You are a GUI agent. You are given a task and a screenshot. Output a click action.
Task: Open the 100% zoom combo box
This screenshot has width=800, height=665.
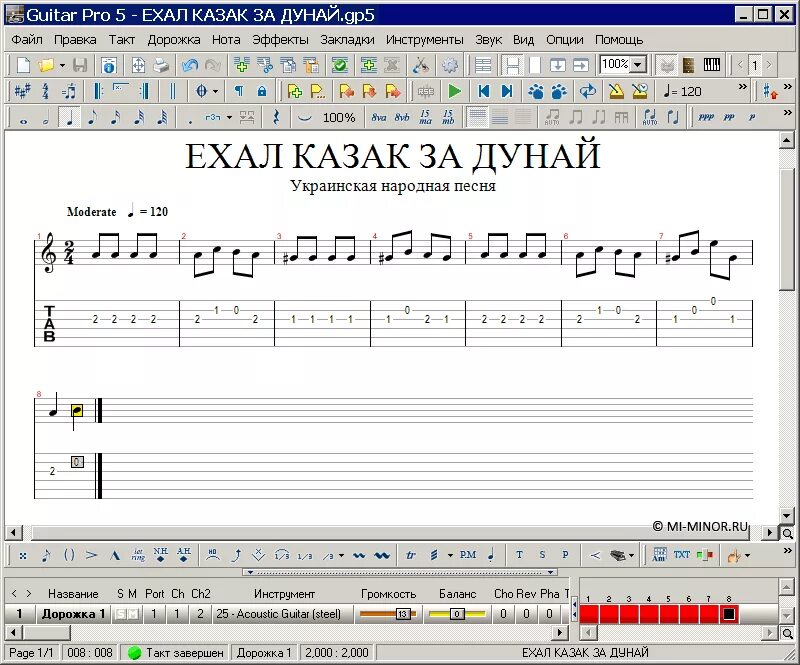point(623,65)
